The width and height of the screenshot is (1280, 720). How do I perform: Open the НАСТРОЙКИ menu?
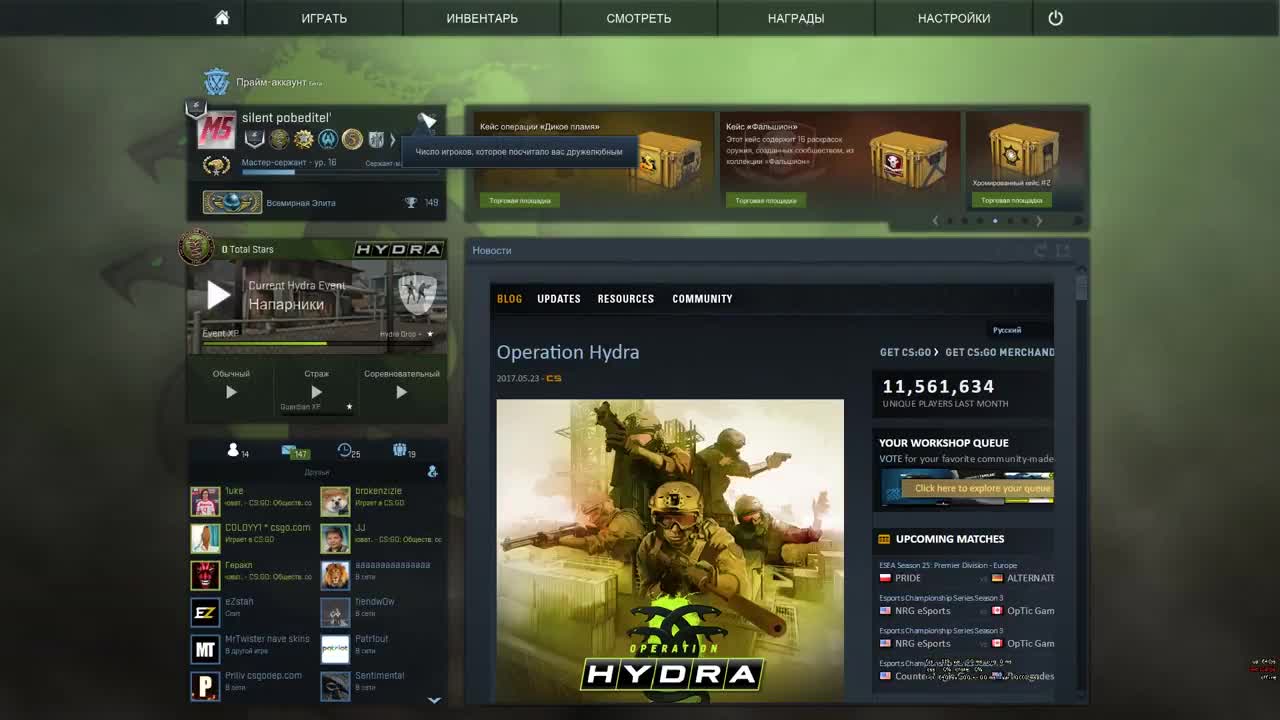(x=954, y=18)
